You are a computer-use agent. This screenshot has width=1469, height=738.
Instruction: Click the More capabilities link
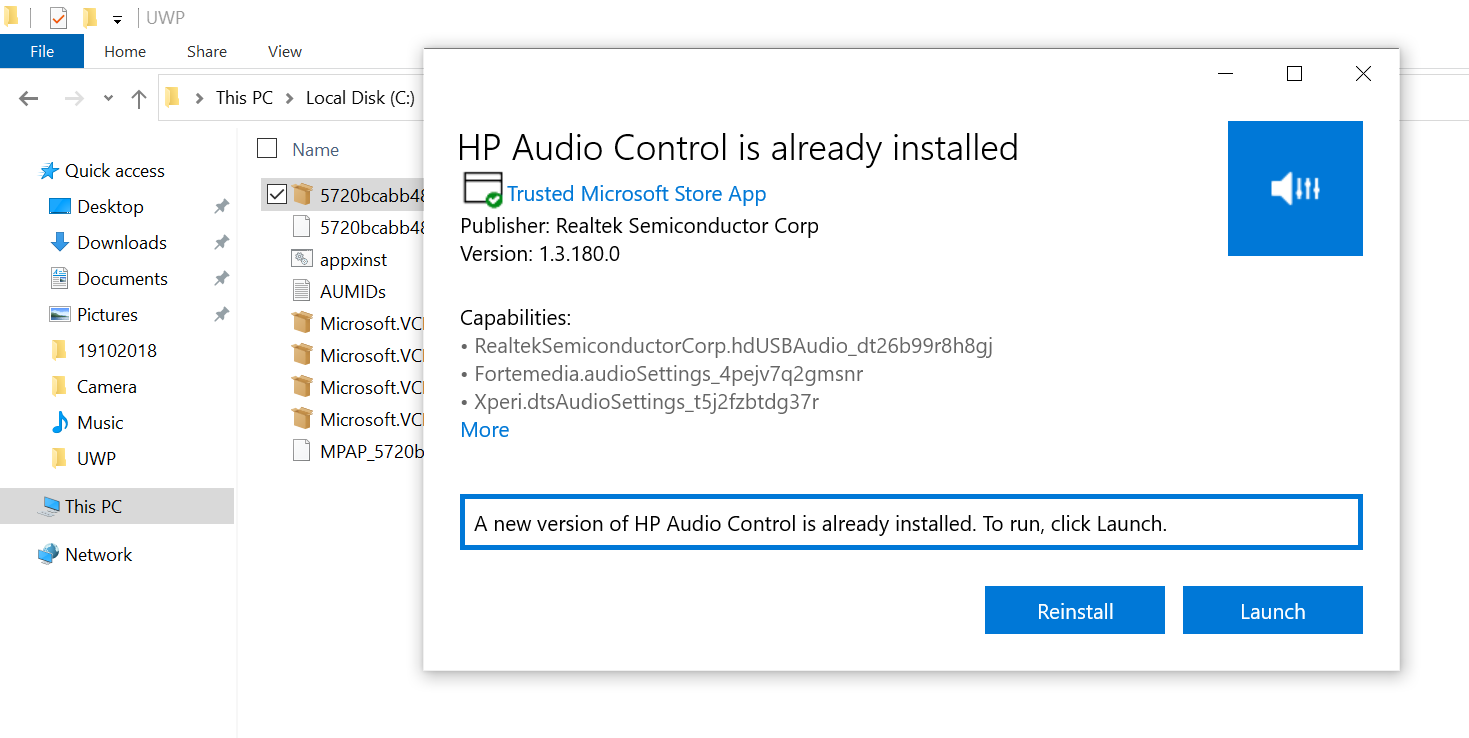485,430
